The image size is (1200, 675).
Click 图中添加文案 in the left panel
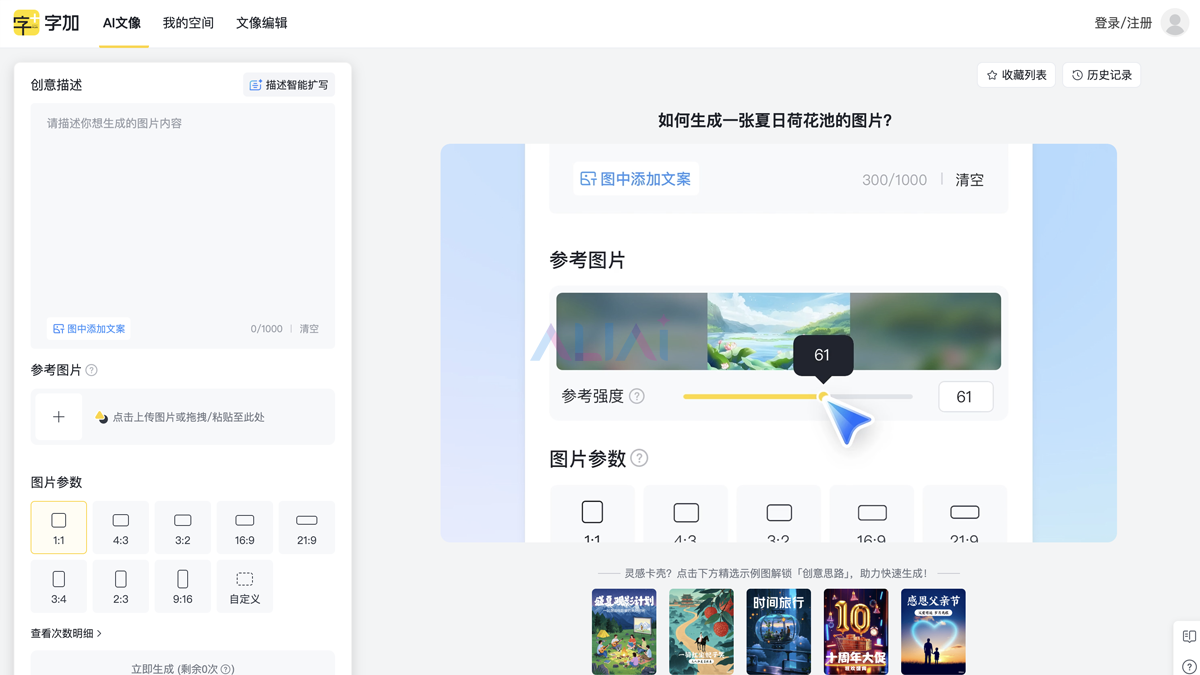[x=89, y=329]
